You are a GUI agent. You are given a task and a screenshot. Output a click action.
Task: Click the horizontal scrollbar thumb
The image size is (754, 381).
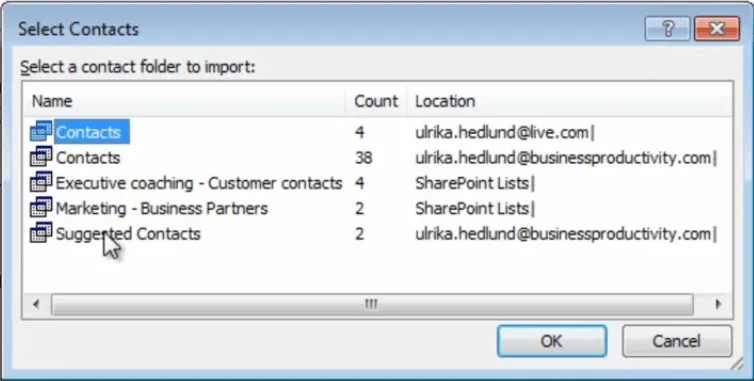pyautogui.click(x=372, y=304)
